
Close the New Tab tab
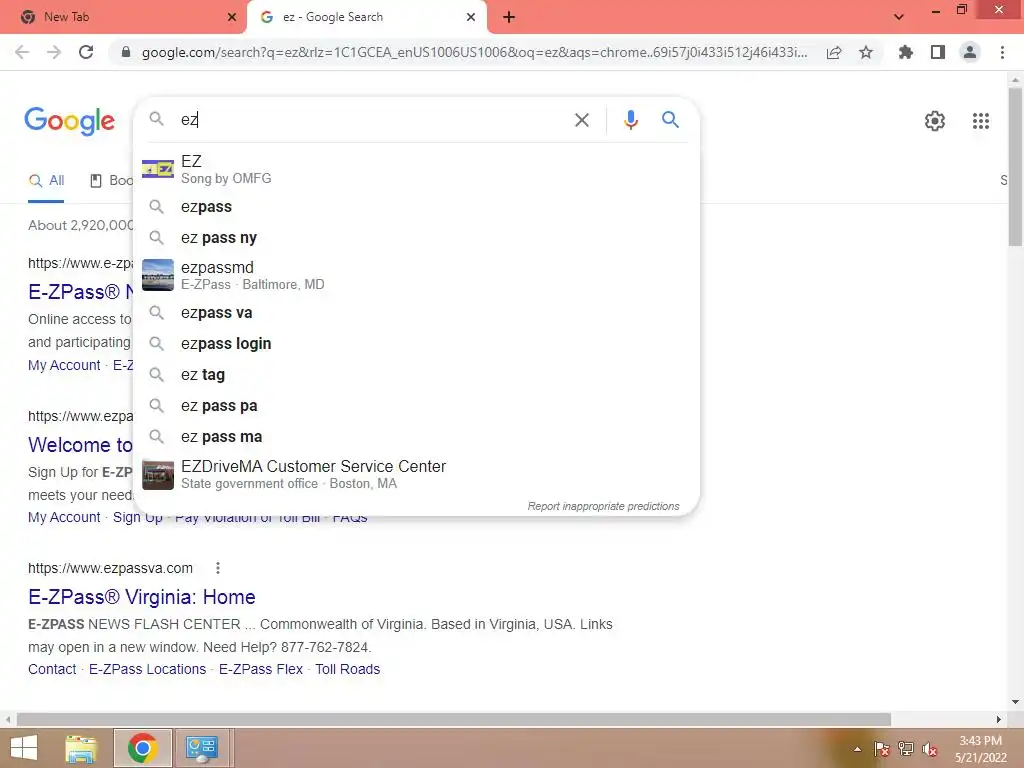[232, 17]
